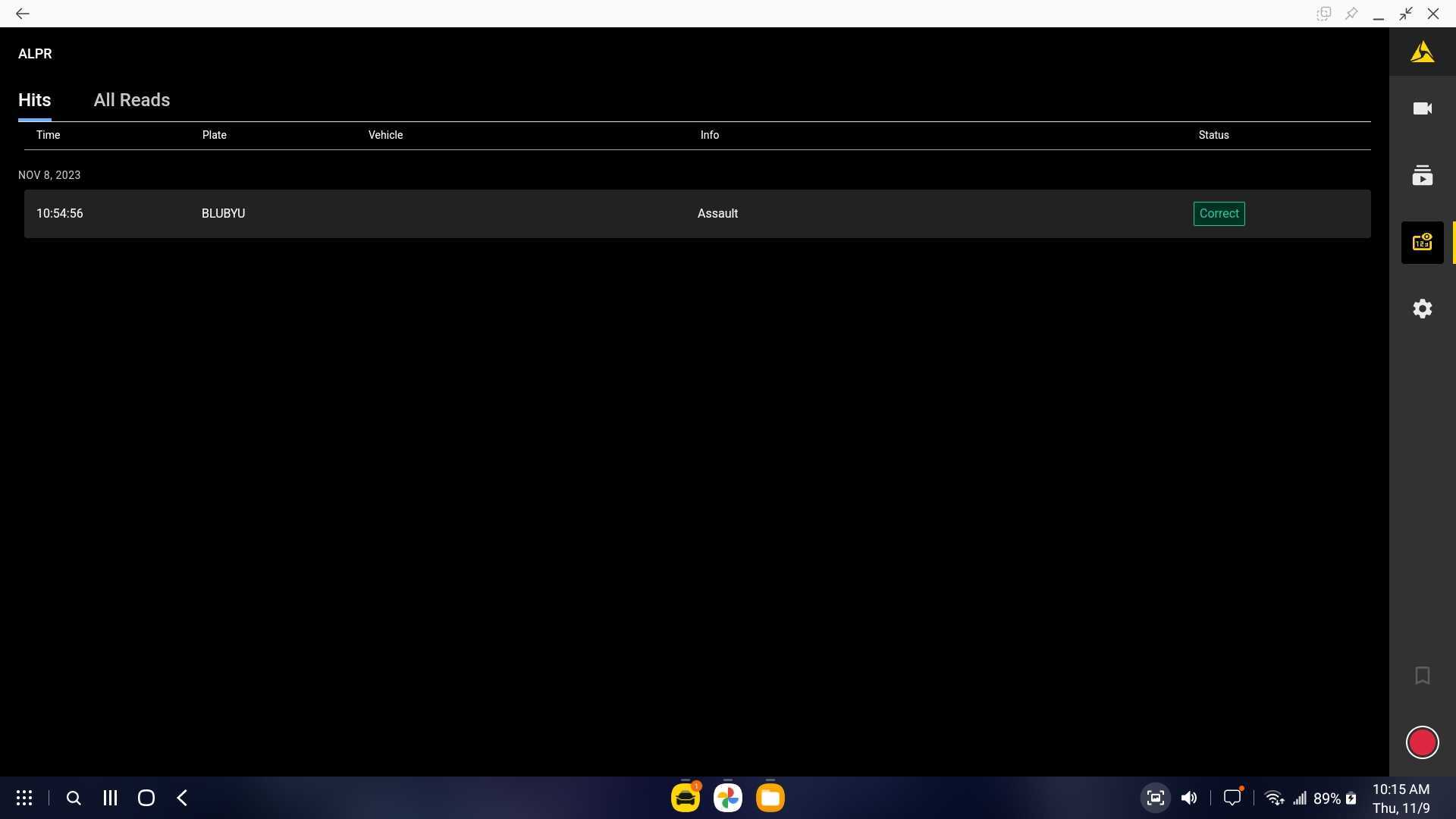Go back using top-left arrow
Screen dimensions: 1456x819
[22, 14]
